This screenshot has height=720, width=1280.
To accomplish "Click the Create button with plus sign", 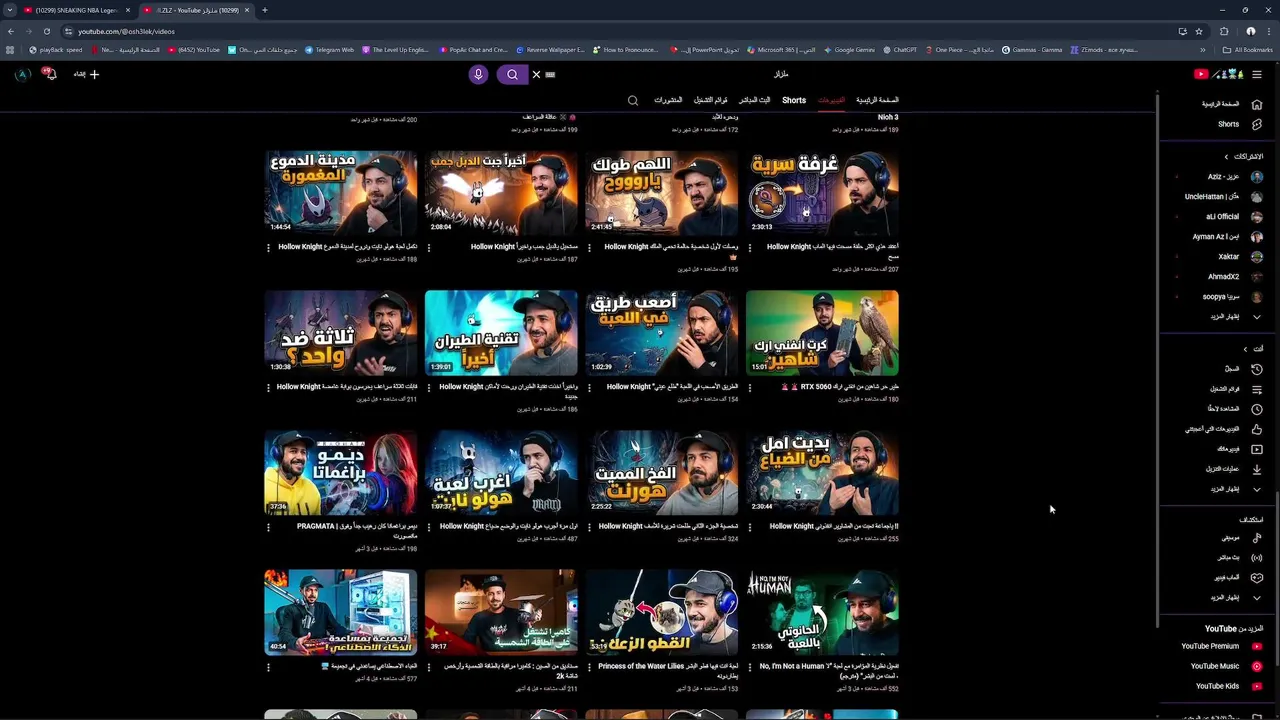I will tap(86, 74).
